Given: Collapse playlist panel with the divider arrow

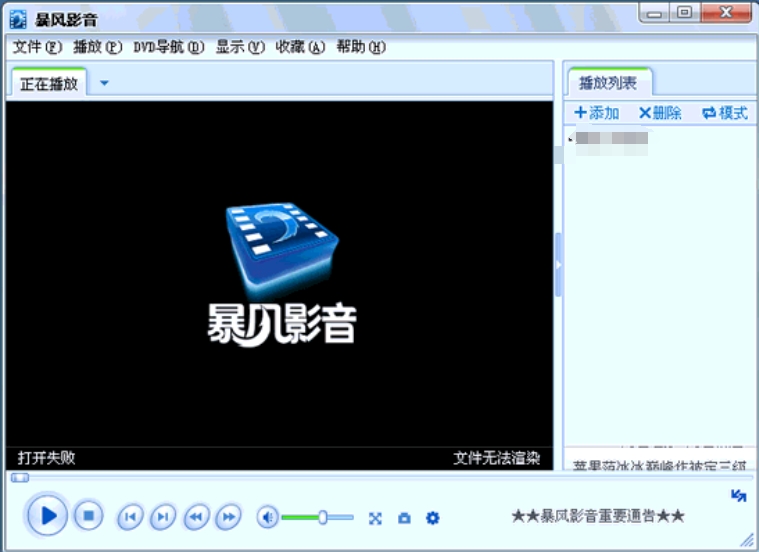Looking at the screenshot, I should [x=558, y=265].
